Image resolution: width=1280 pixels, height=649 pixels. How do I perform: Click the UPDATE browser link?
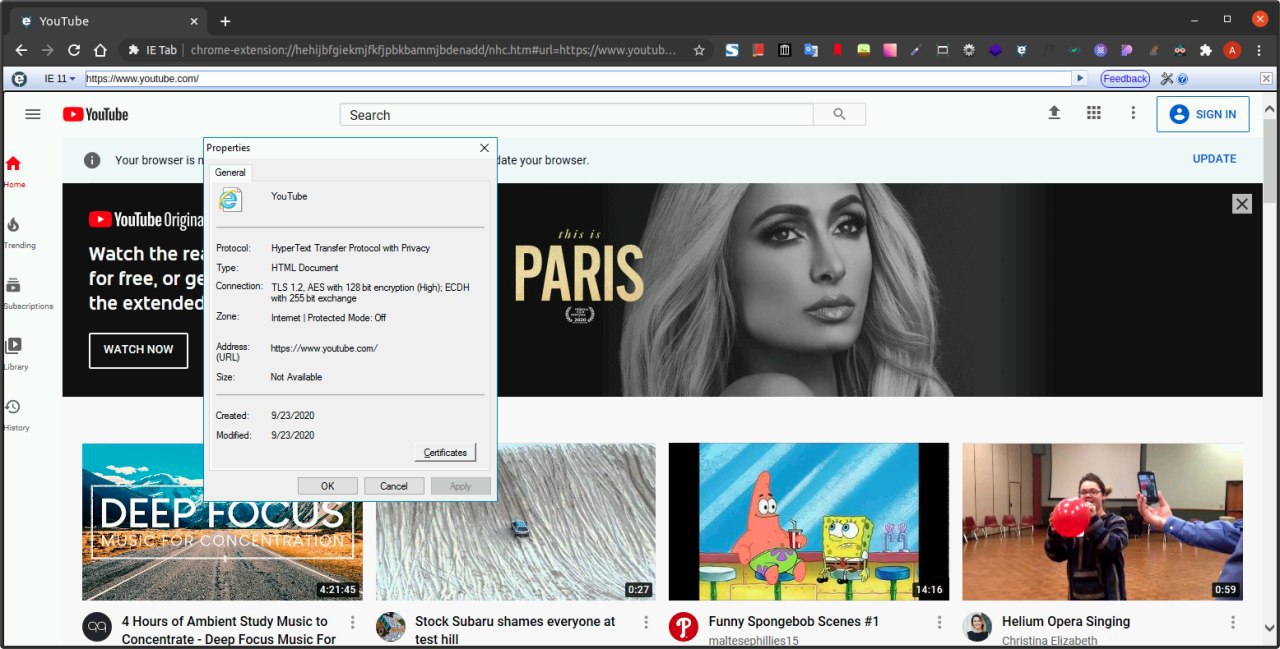pos(1214,159)
